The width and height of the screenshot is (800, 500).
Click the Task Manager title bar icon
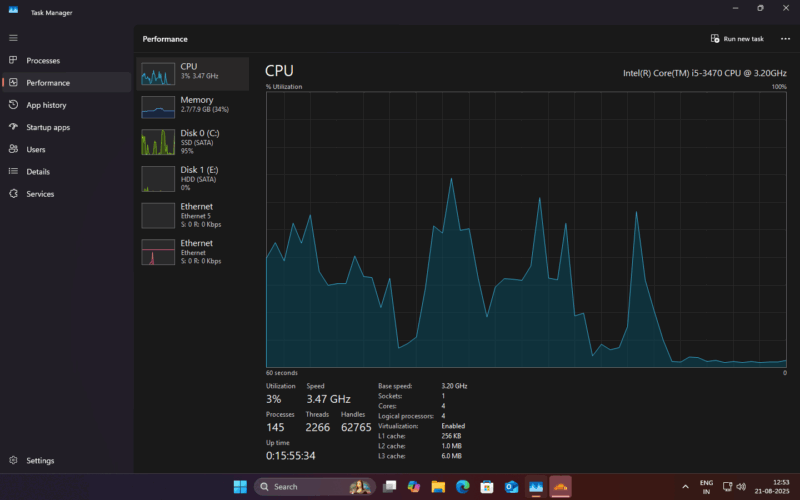[x=13, y=10]
